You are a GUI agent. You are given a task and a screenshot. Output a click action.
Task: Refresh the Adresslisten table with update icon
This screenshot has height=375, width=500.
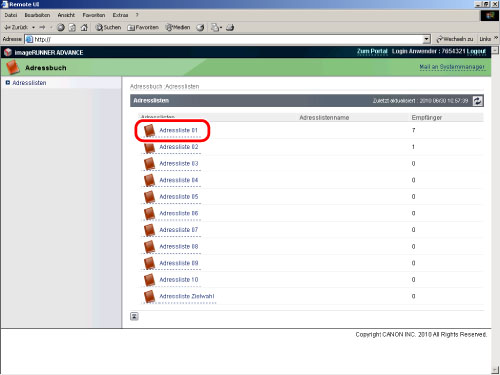click(x=478, y=101)
